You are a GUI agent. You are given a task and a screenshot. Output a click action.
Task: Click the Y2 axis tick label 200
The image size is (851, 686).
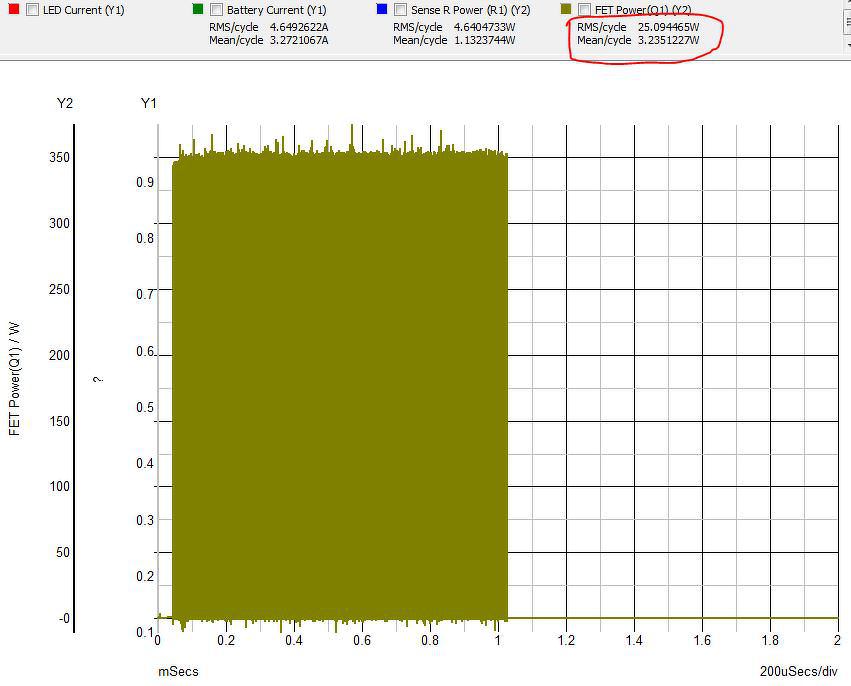59,355
